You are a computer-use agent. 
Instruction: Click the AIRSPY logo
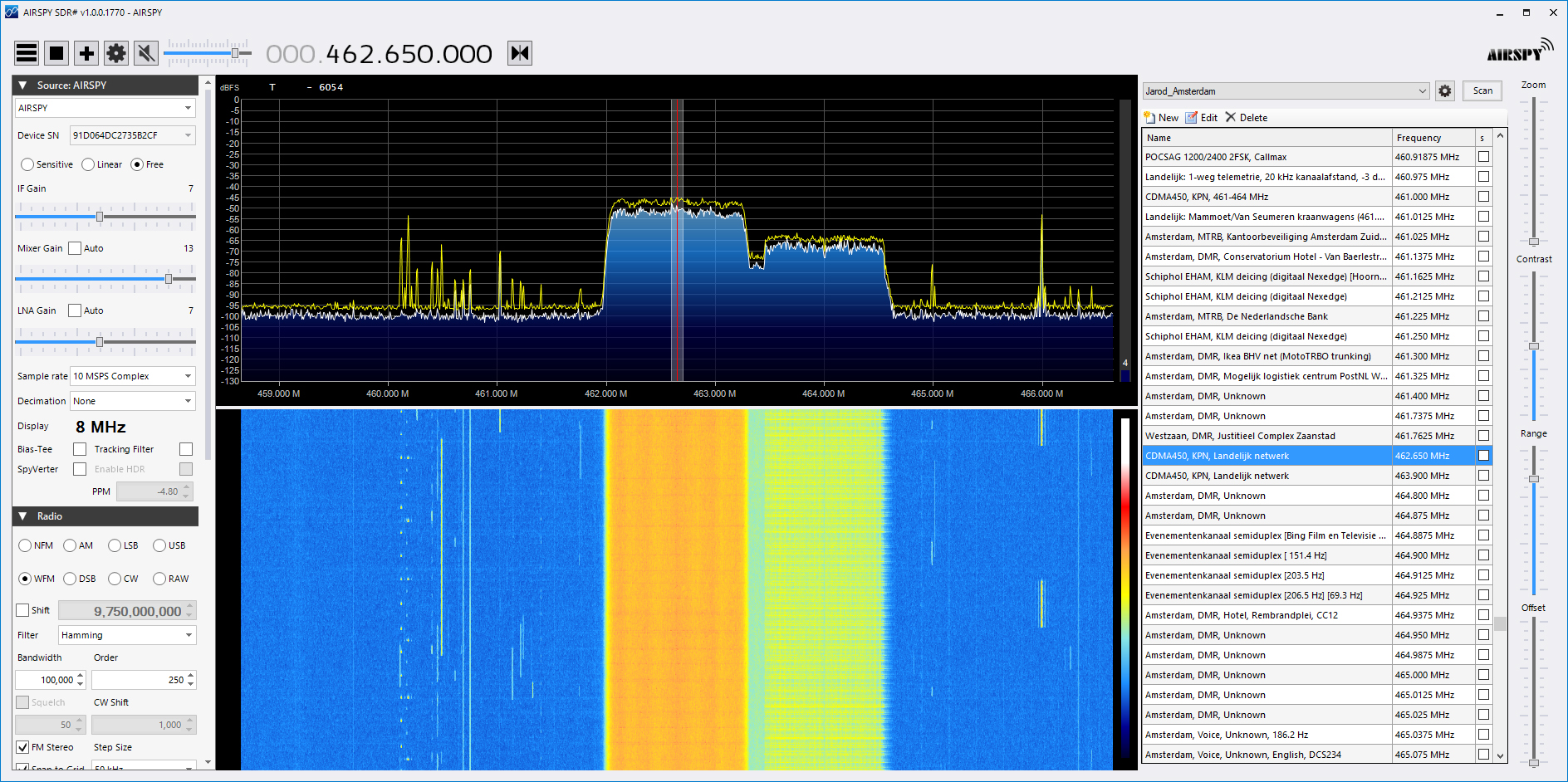(x=1520, y=51)
